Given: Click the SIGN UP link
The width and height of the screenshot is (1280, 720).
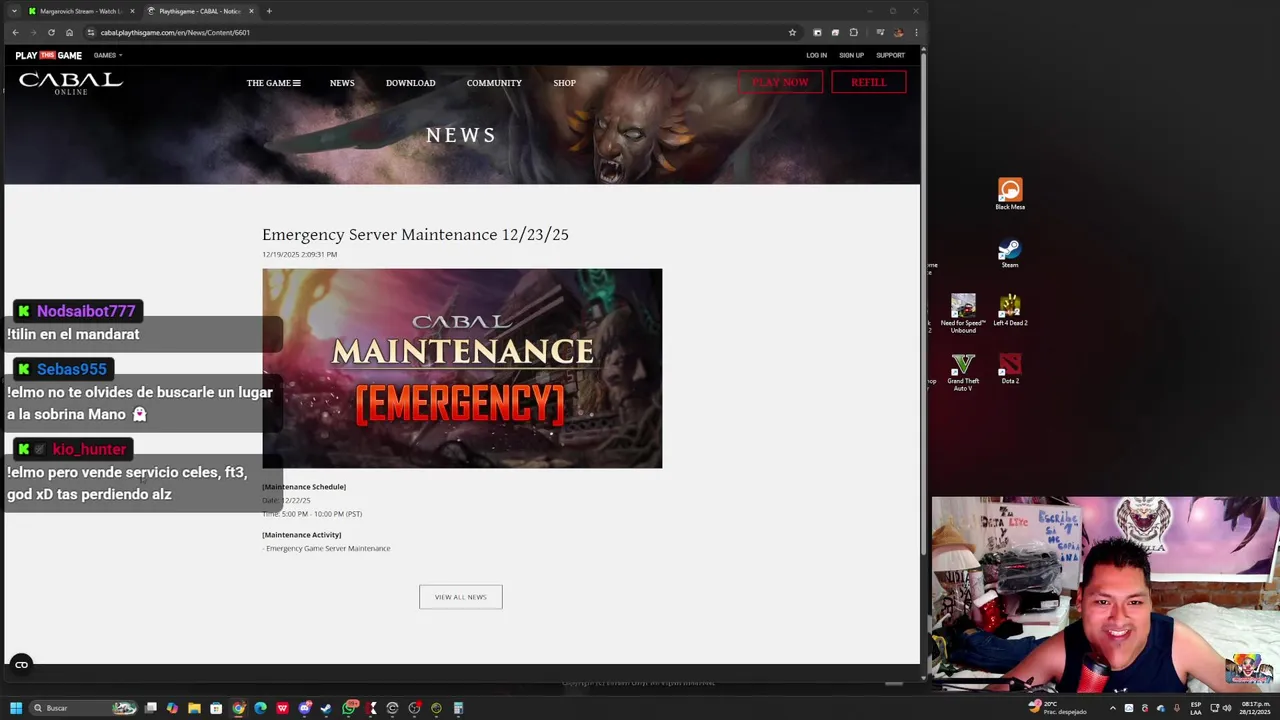Looking at the screenshot, I should click(x=851, y=55).
